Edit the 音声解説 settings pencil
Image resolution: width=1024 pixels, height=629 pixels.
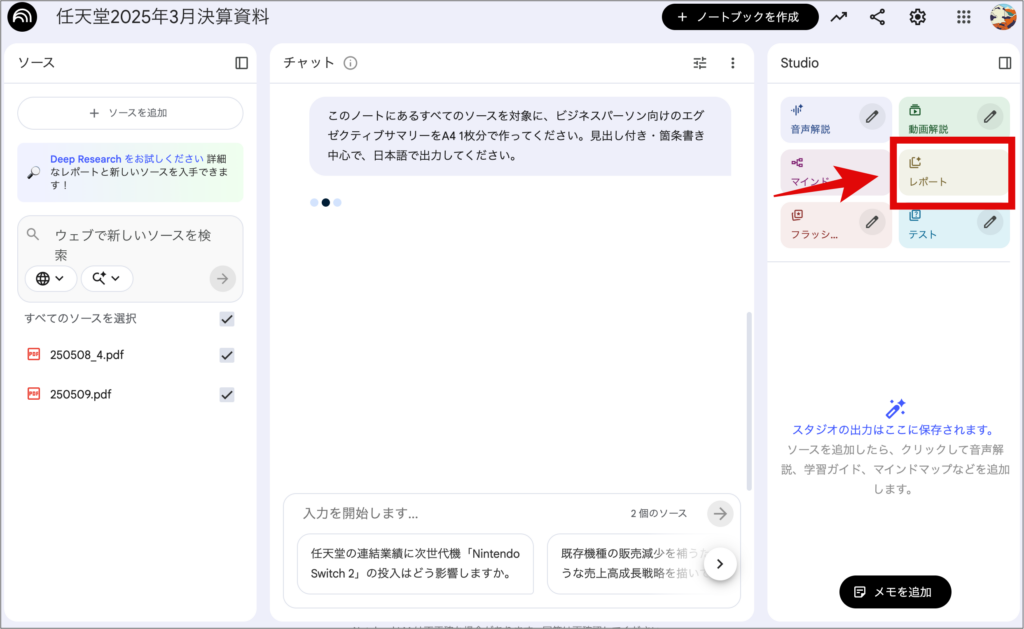pyautogui.click(x=872, y=116)
